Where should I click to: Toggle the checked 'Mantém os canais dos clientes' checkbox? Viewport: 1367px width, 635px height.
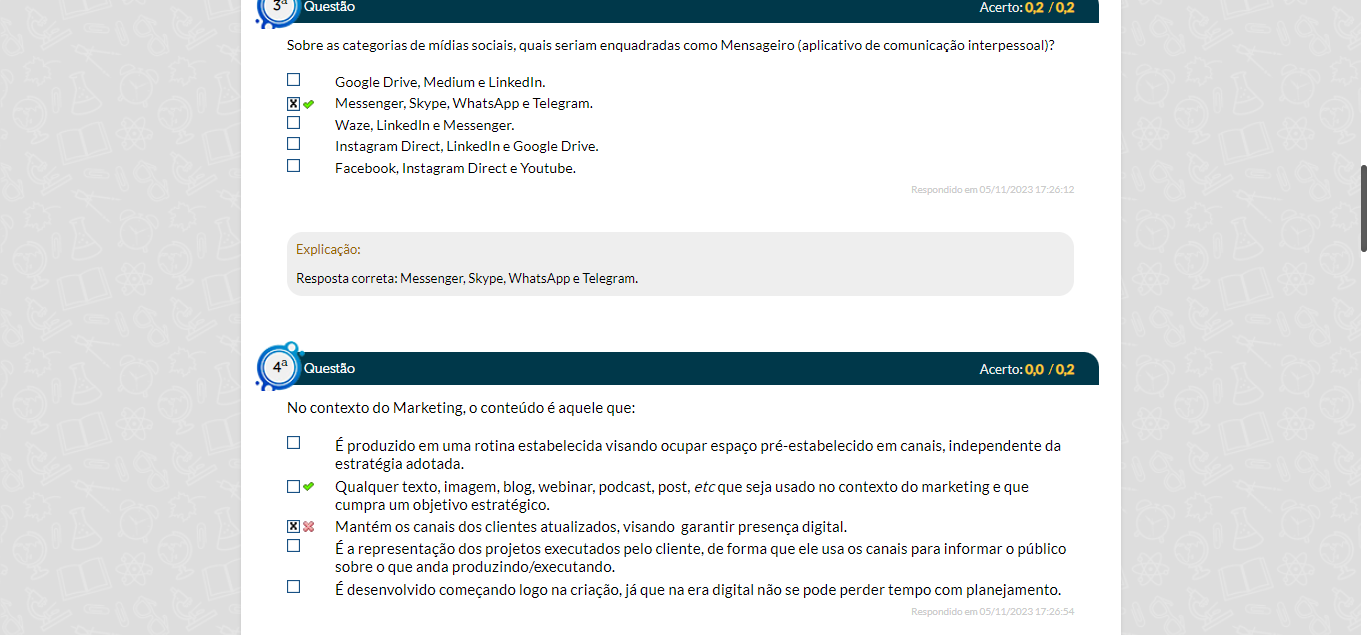[293, 527]
